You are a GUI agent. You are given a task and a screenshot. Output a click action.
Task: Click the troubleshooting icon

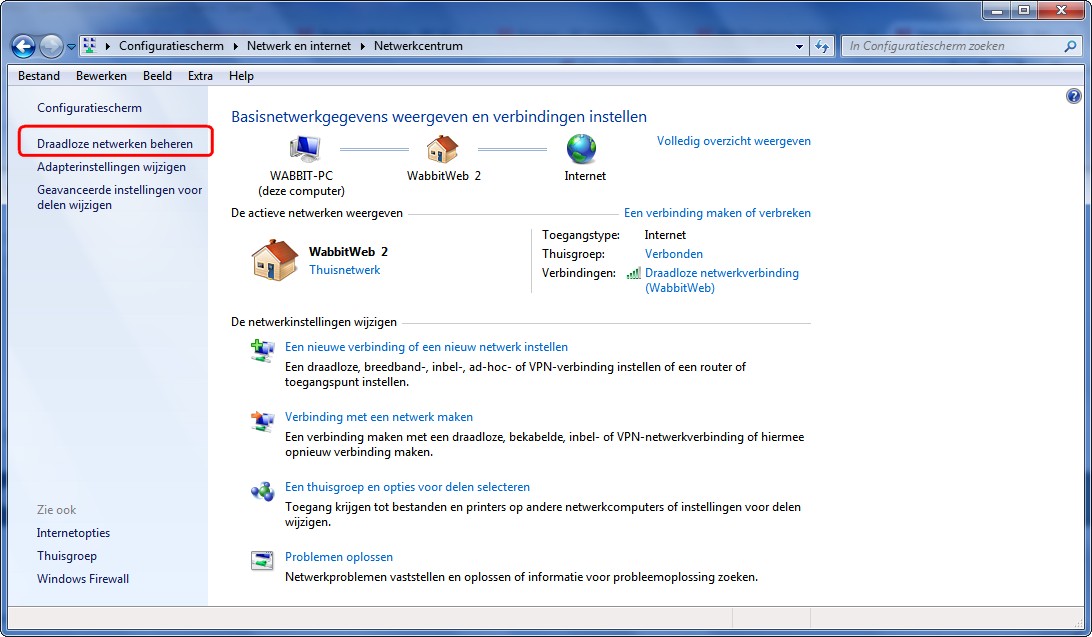(262, 560)
